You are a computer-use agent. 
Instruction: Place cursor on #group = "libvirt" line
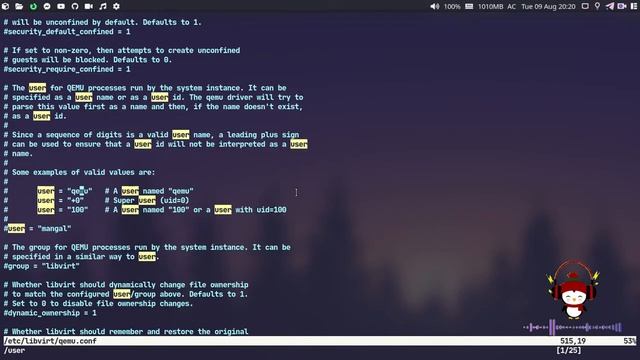click(x=42, y=266)
